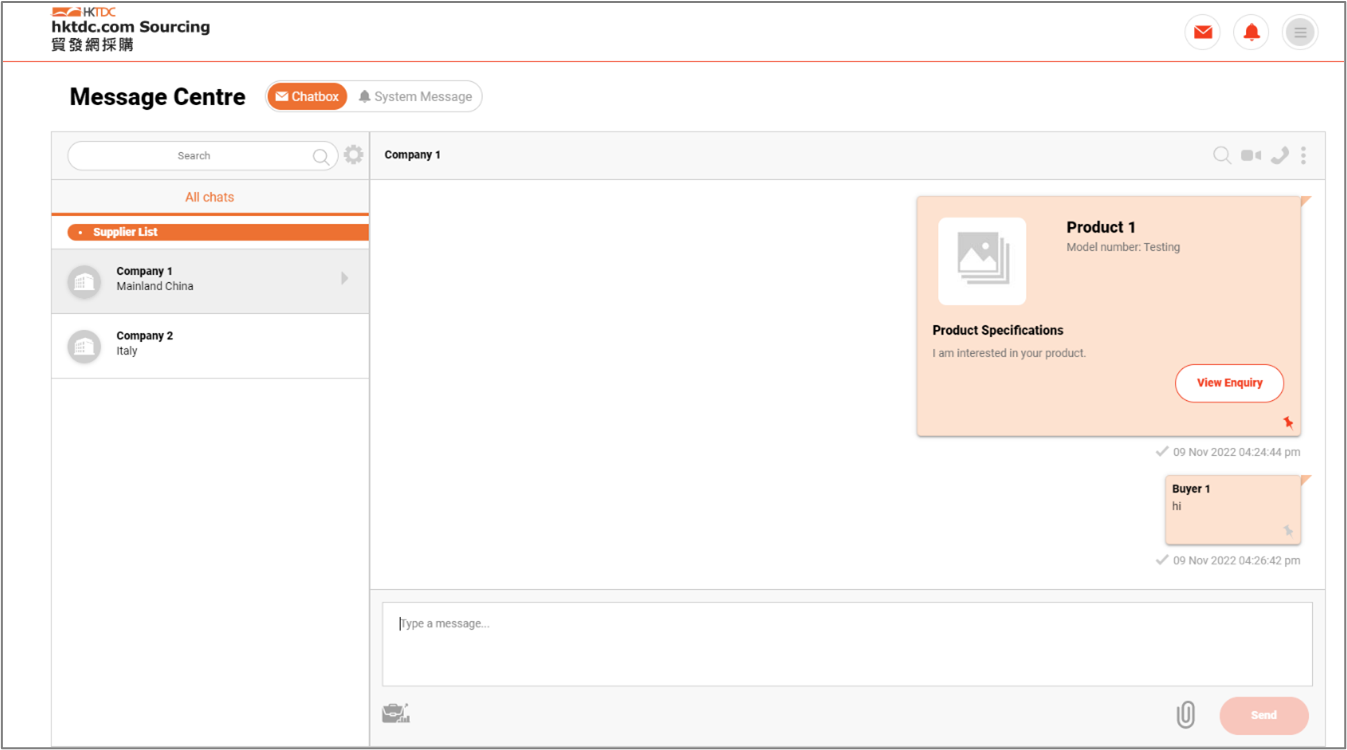Switch to the Chatbox tab

tap(308, 97)
